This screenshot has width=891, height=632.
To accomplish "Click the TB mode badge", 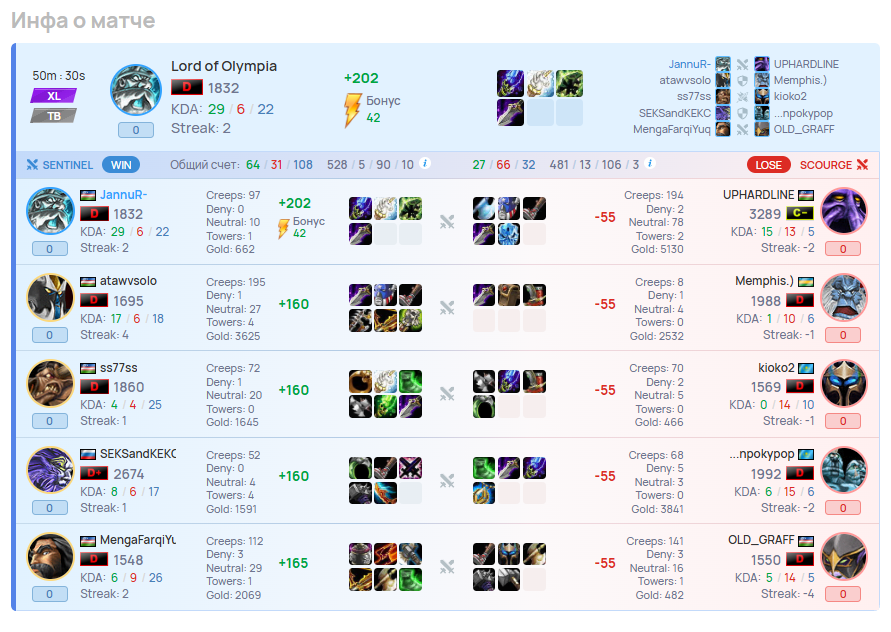I will (x=53, y=116).
